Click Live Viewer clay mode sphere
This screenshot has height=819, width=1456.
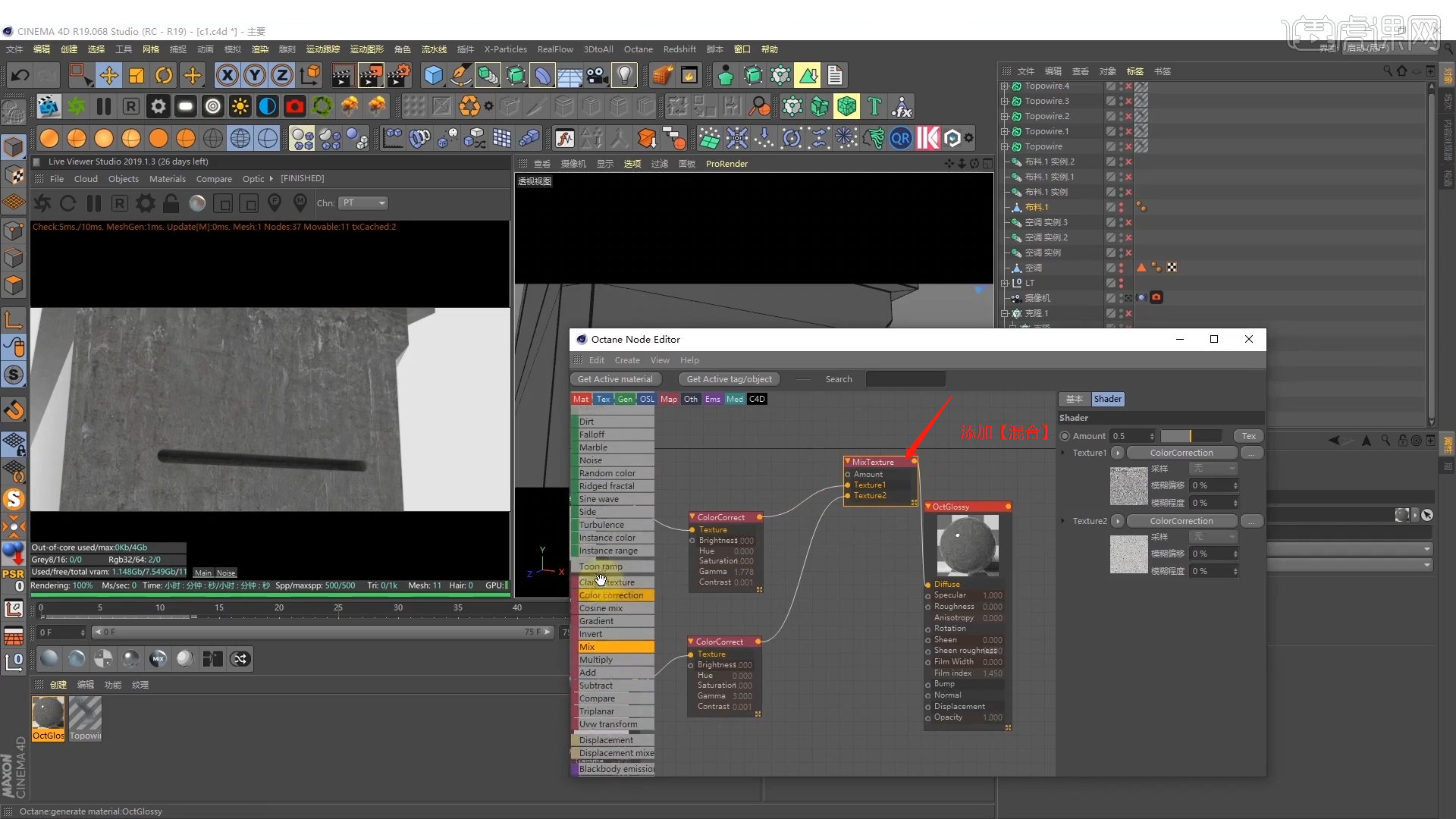[x=197, y=203]
